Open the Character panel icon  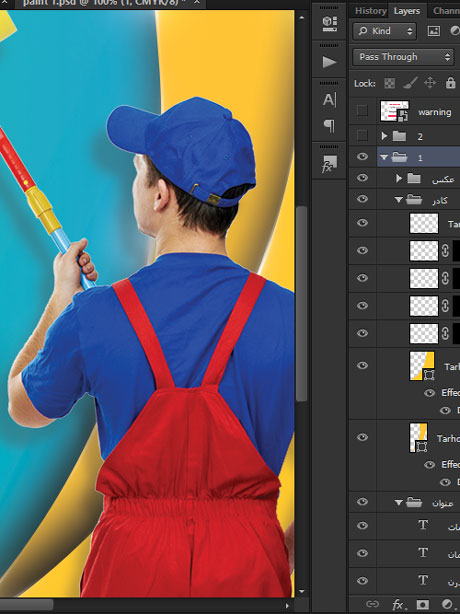click(329, 100)
